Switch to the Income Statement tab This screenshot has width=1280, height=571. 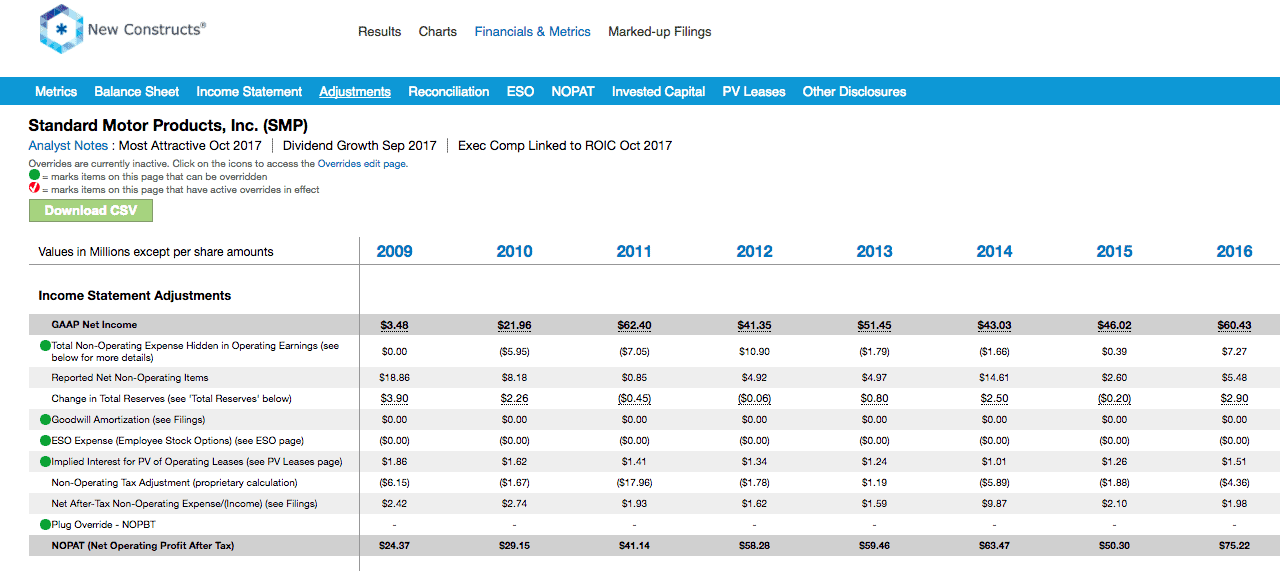pyautogui.click(x=249, y=91)
